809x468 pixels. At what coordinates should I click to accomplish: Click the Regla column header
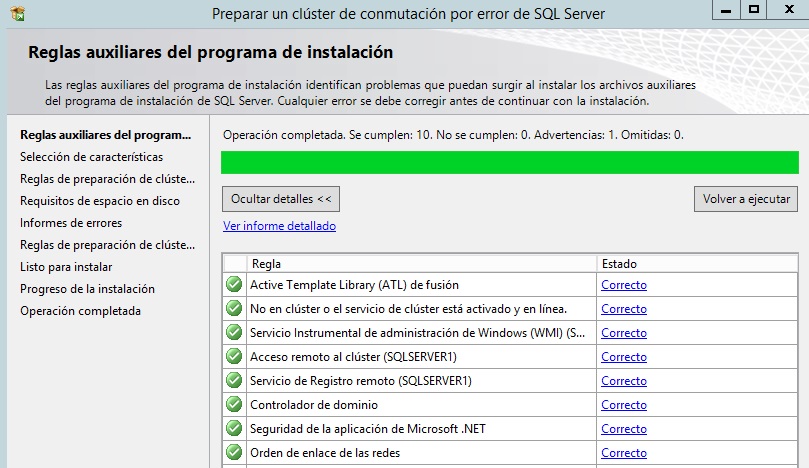tap(422, 264)
